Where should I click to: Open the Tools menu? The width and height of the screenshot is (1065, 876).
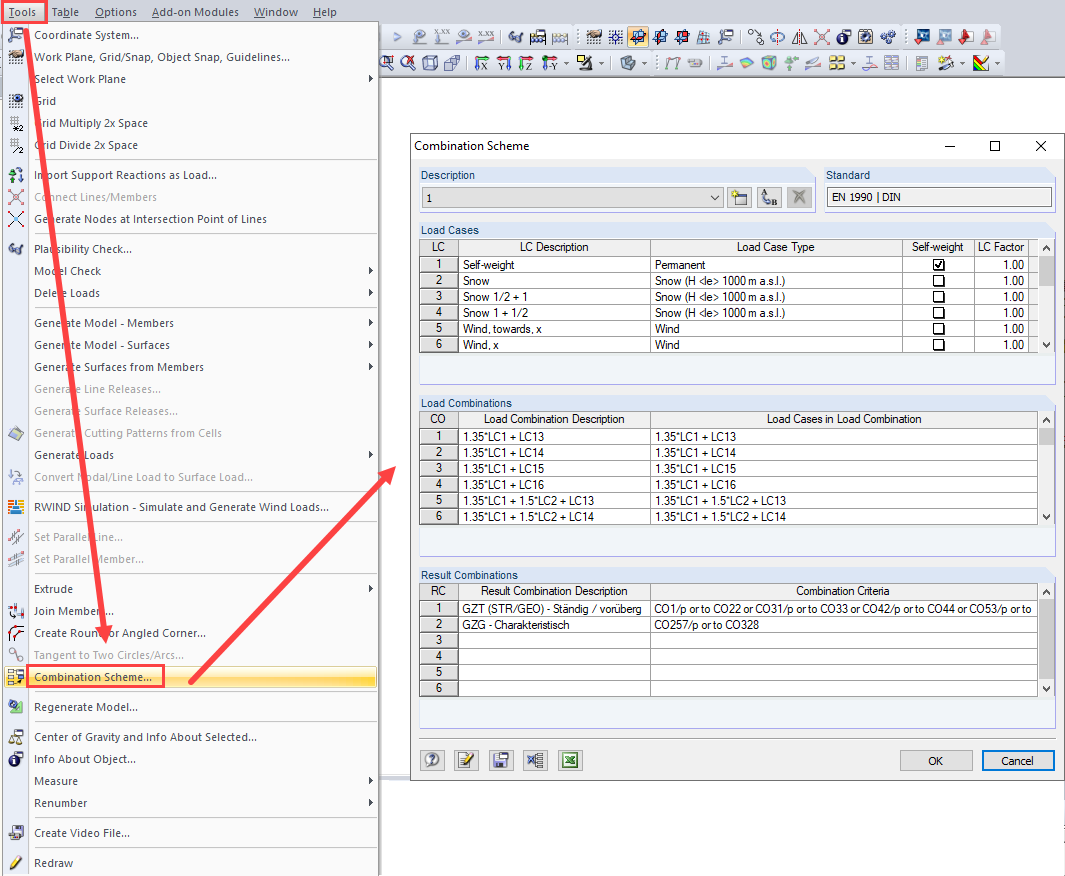click(22, 12)
